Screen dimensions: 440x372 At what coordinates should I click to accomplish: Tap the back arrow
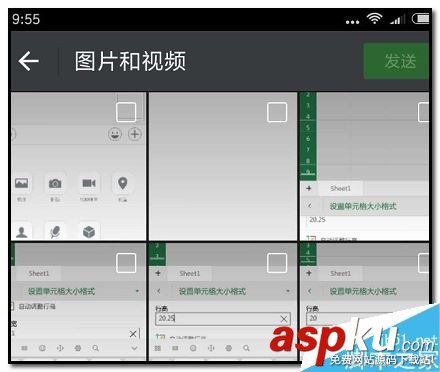click(29, 61)
